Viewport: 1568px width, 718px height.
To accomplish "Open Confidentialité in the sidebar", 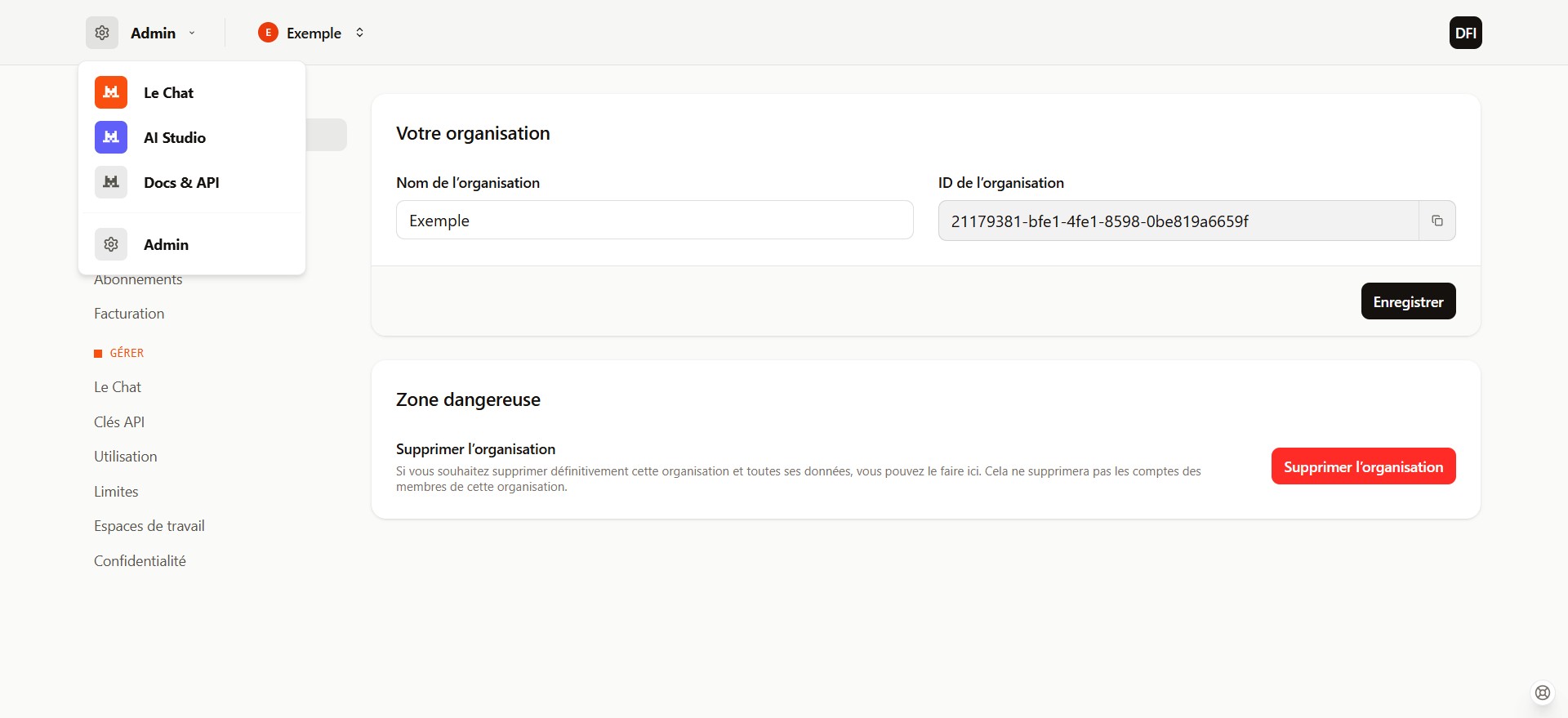I will pyautogui.click(x=140, y=561).
